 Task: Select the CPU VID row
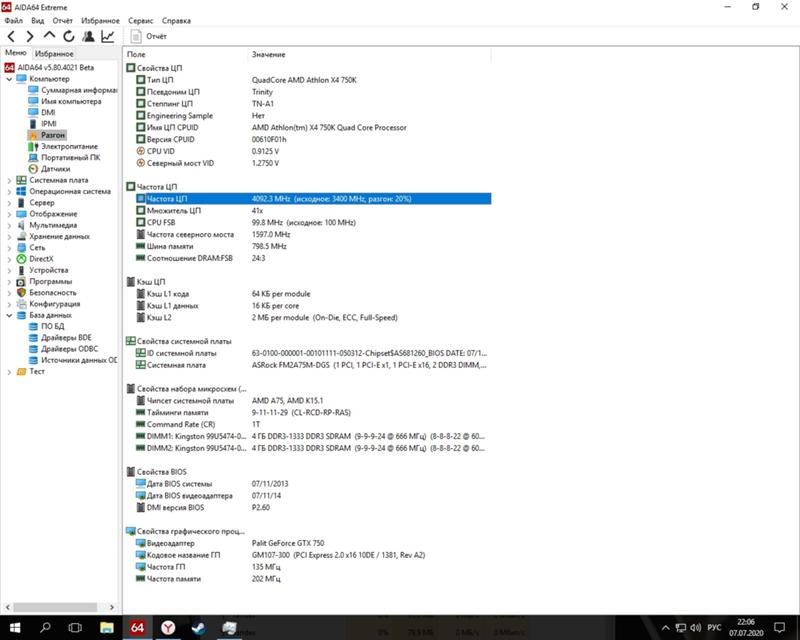[308, 151]
